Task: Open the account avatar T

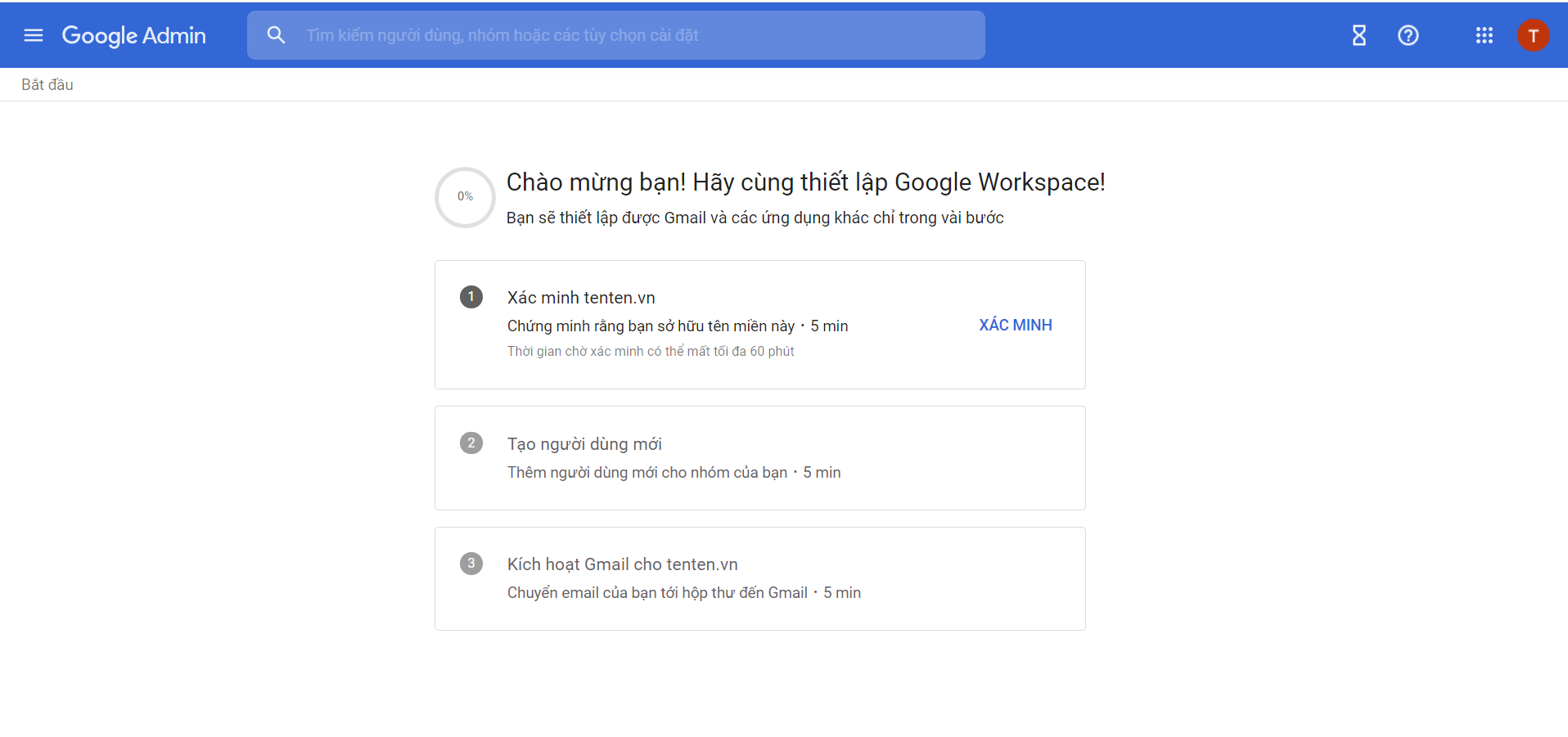Action: click(x=1534, y=35)
